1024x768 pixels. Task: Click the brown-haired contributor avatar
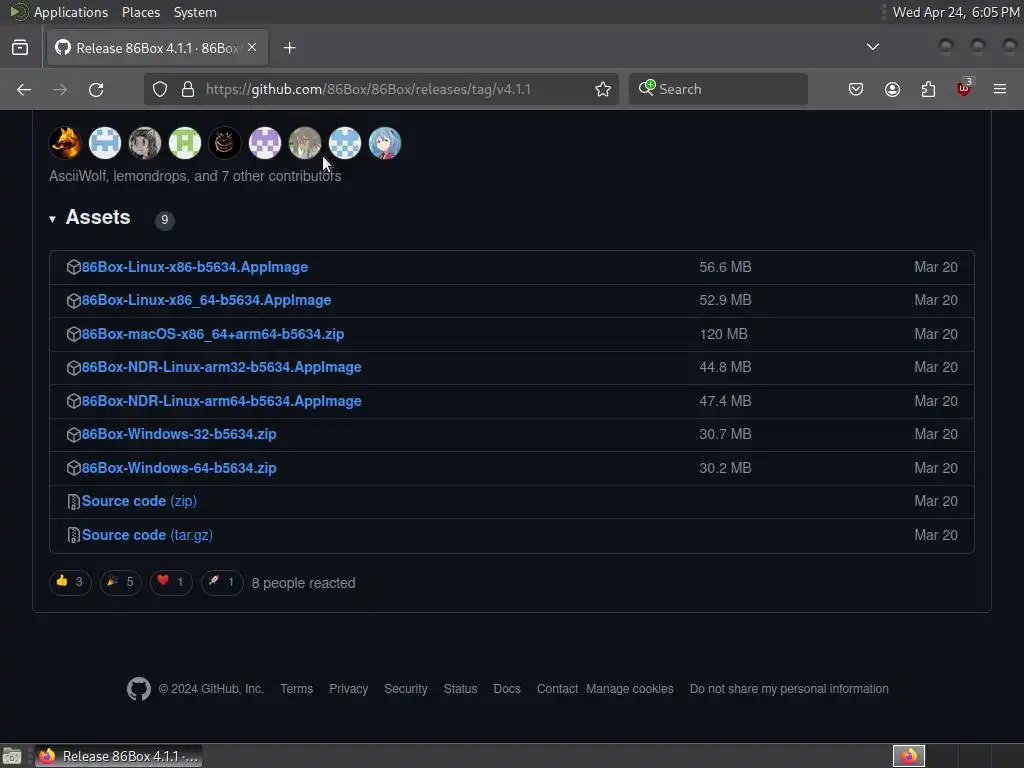(305, 143)
